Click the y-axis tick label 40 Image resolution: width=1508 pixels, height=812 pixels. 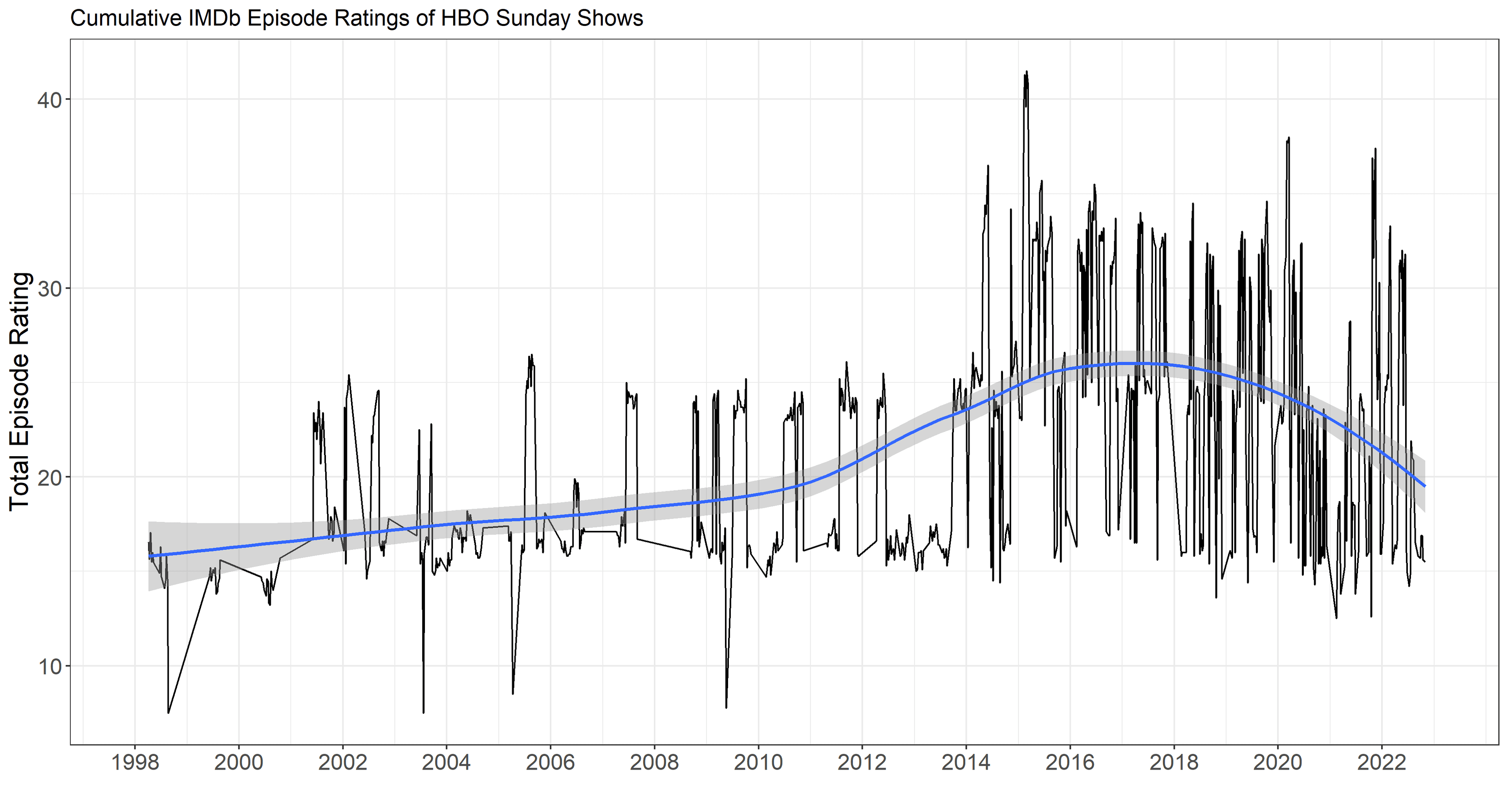pyautogui.click(x=49, y=100)
